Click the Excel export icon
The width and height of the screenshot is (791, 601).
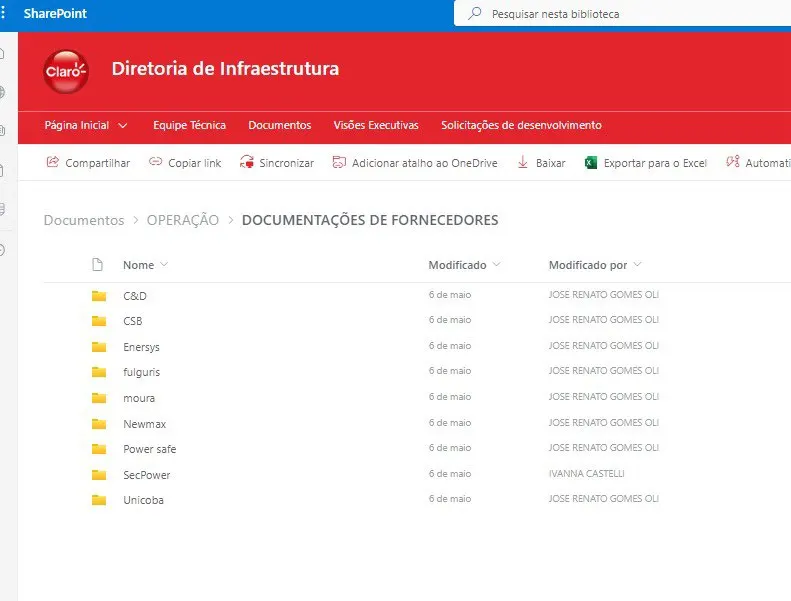coord(590,162)
